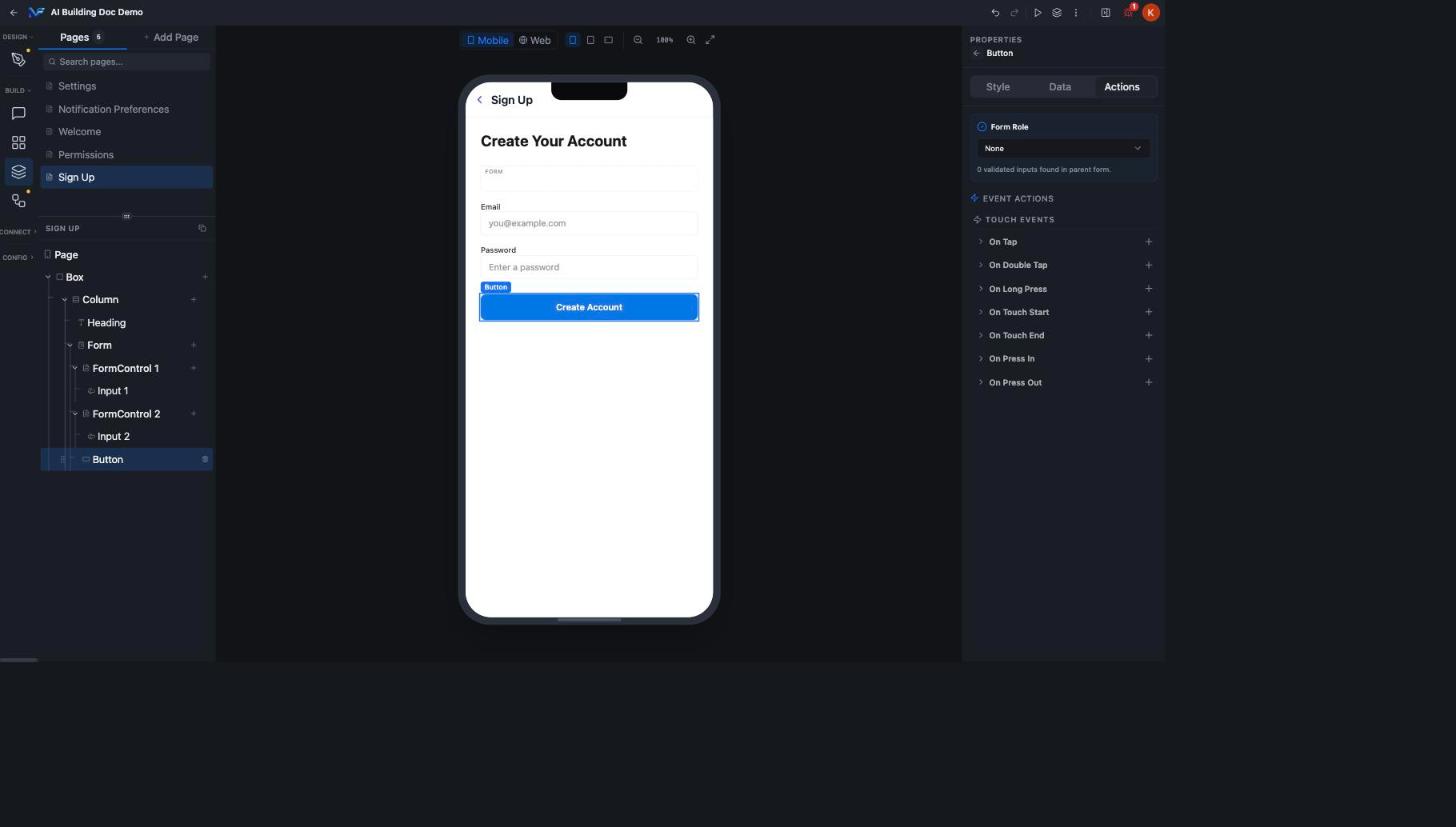Click the 100% zoom level value

[x=664, y=40]
